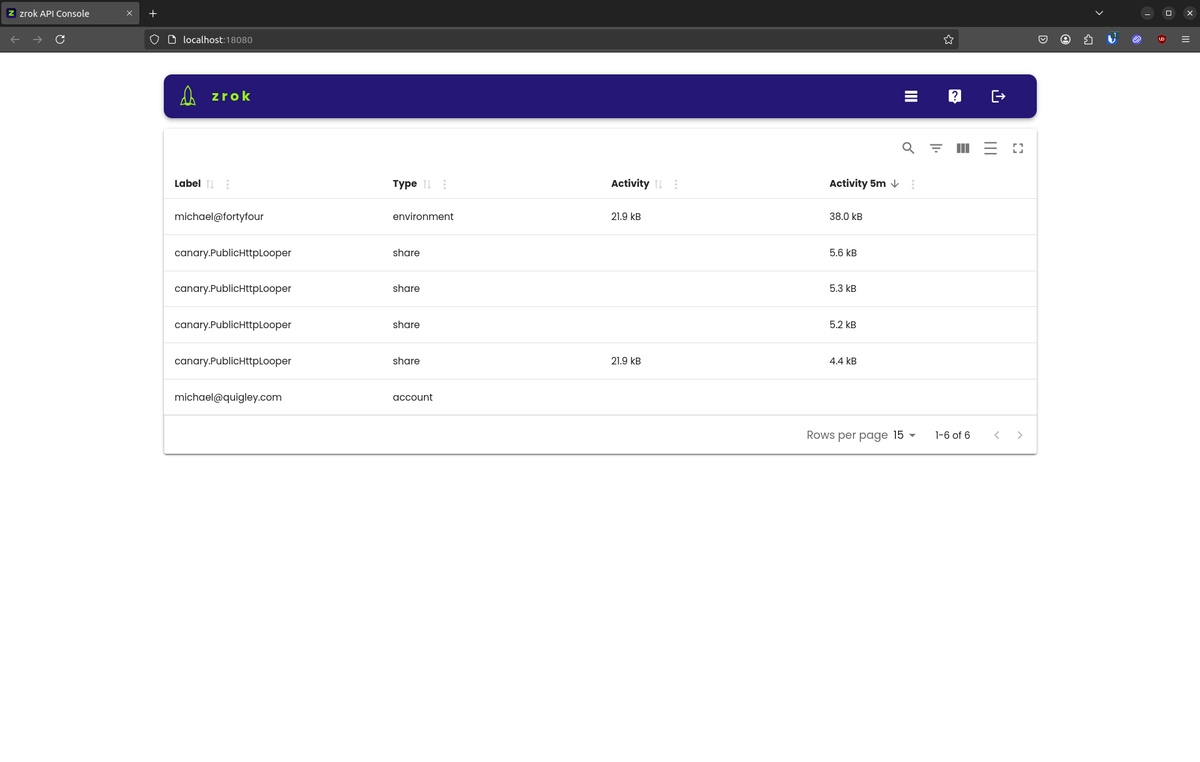Click the Activity 5m column header text
The image size is (1200, 762).
[x=857, y=184]
